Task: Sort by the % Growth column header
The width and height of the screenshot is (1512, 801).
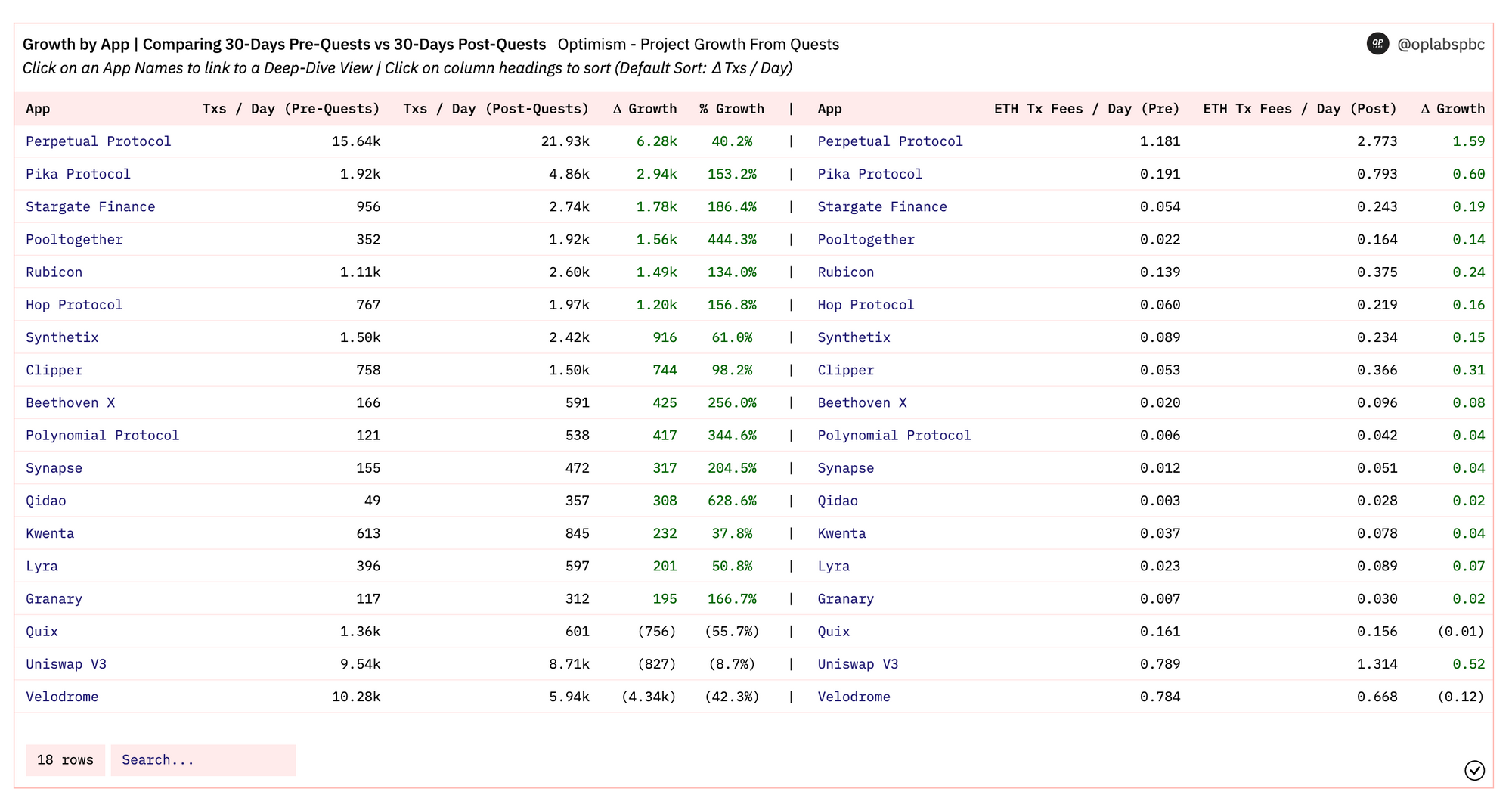Action: click(732, 109)
